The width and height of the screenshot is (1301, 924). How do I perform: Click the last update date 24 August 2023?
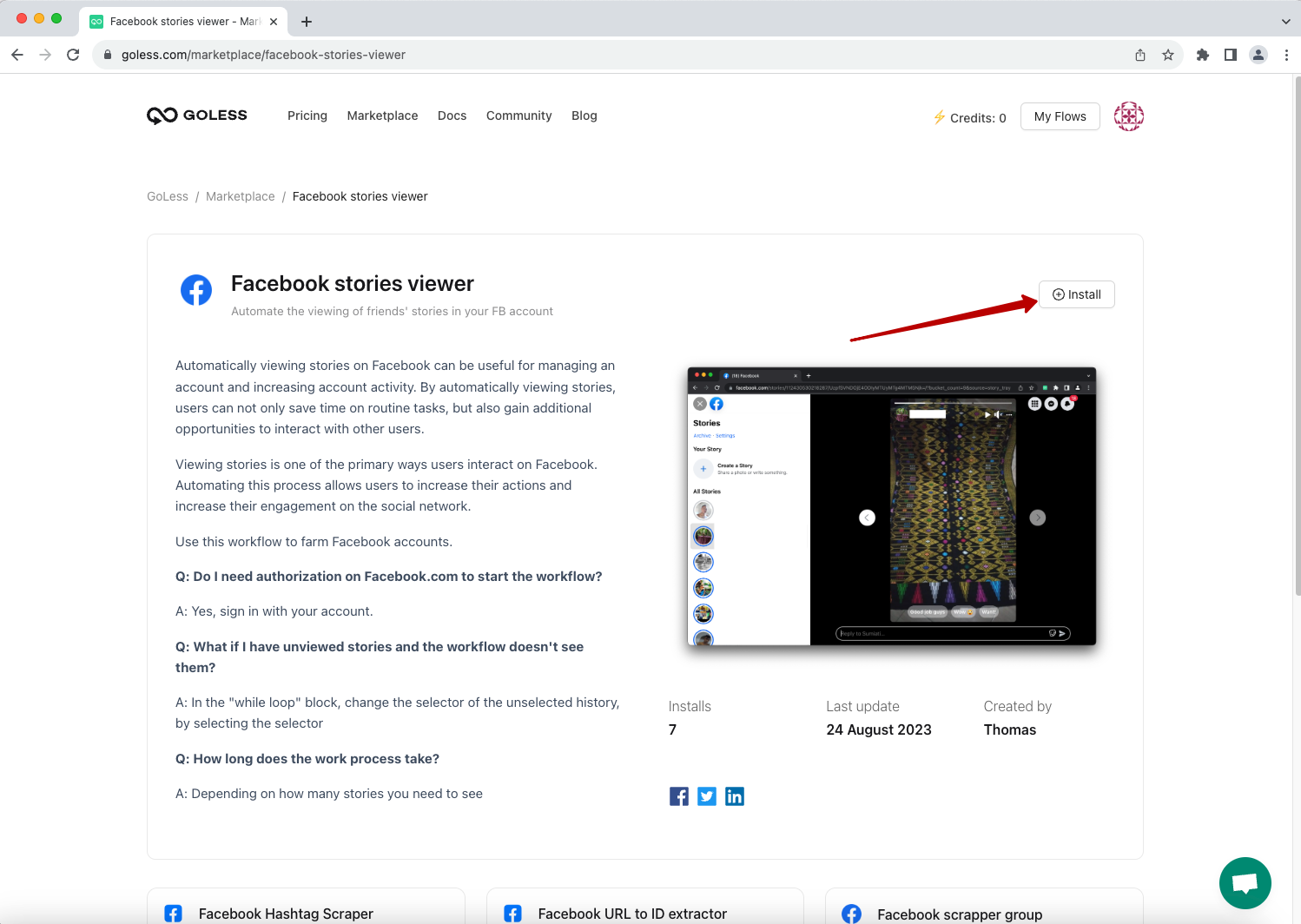[879, 729]
